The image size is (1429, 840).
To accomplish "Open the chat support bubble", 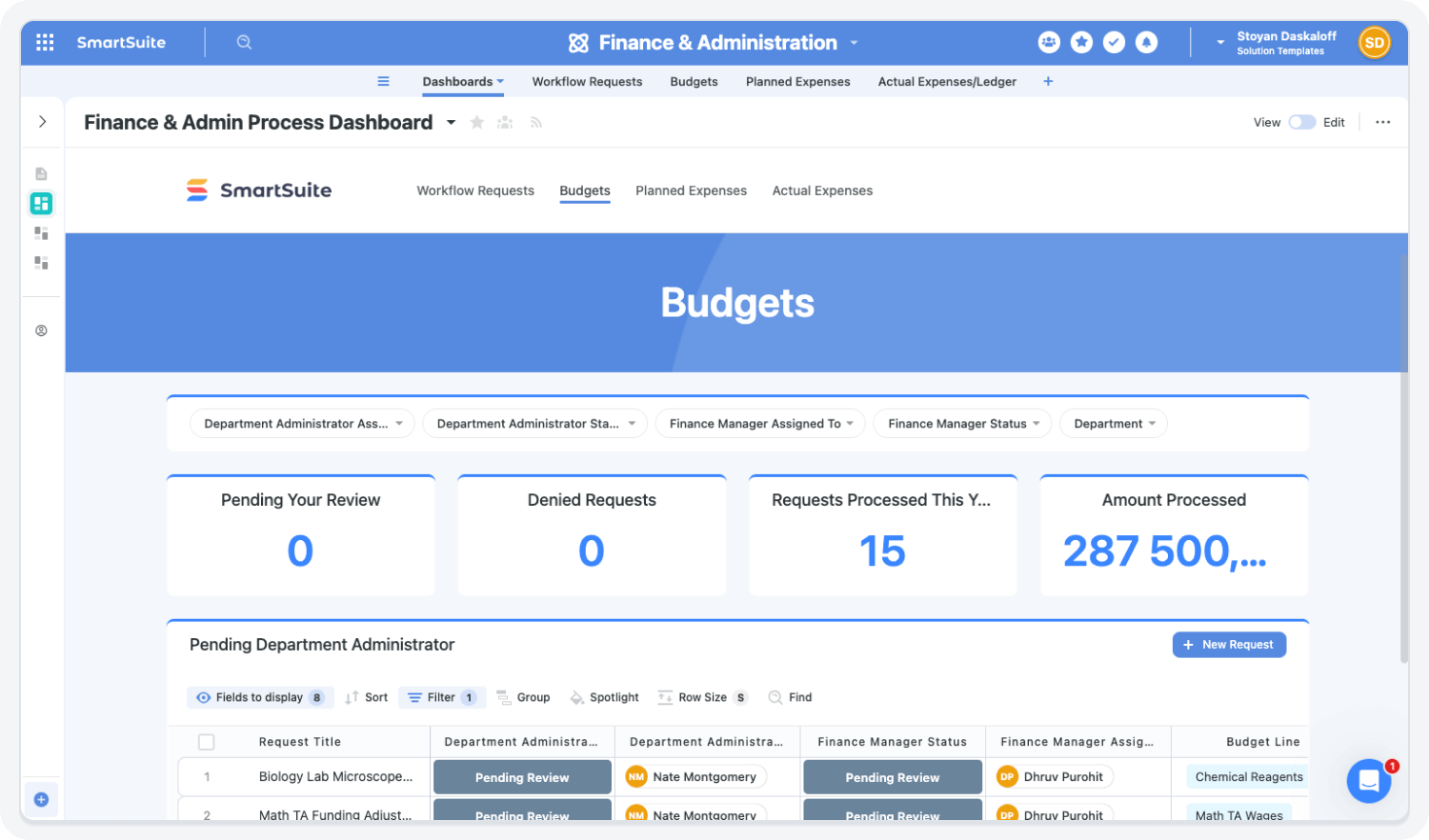I will point(1369,781).
